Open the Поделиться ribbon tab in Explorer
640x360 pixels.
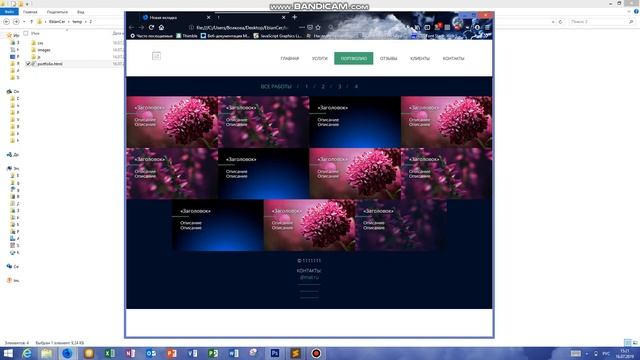(x=57, y=12)
